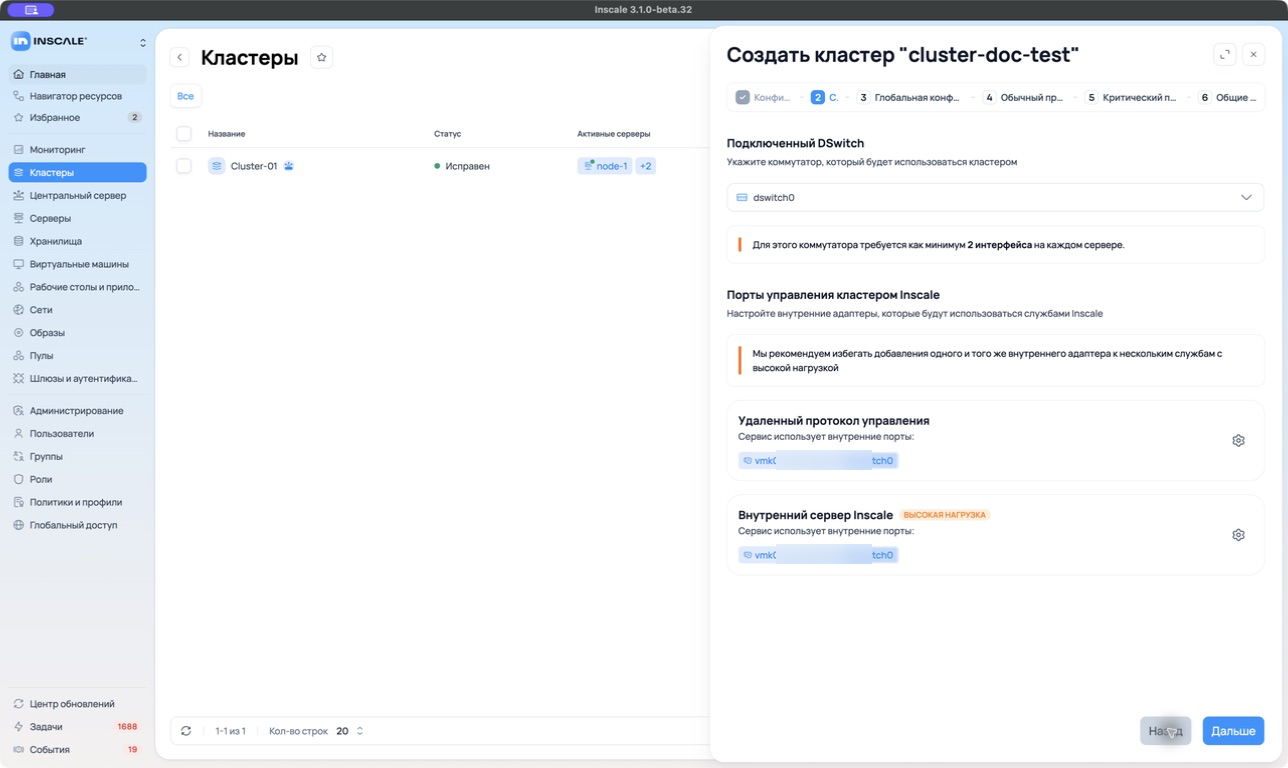Tick checkbox for Cluster-01 row
The width and height of the screenshot is (1288, 768).
(184, 166)
